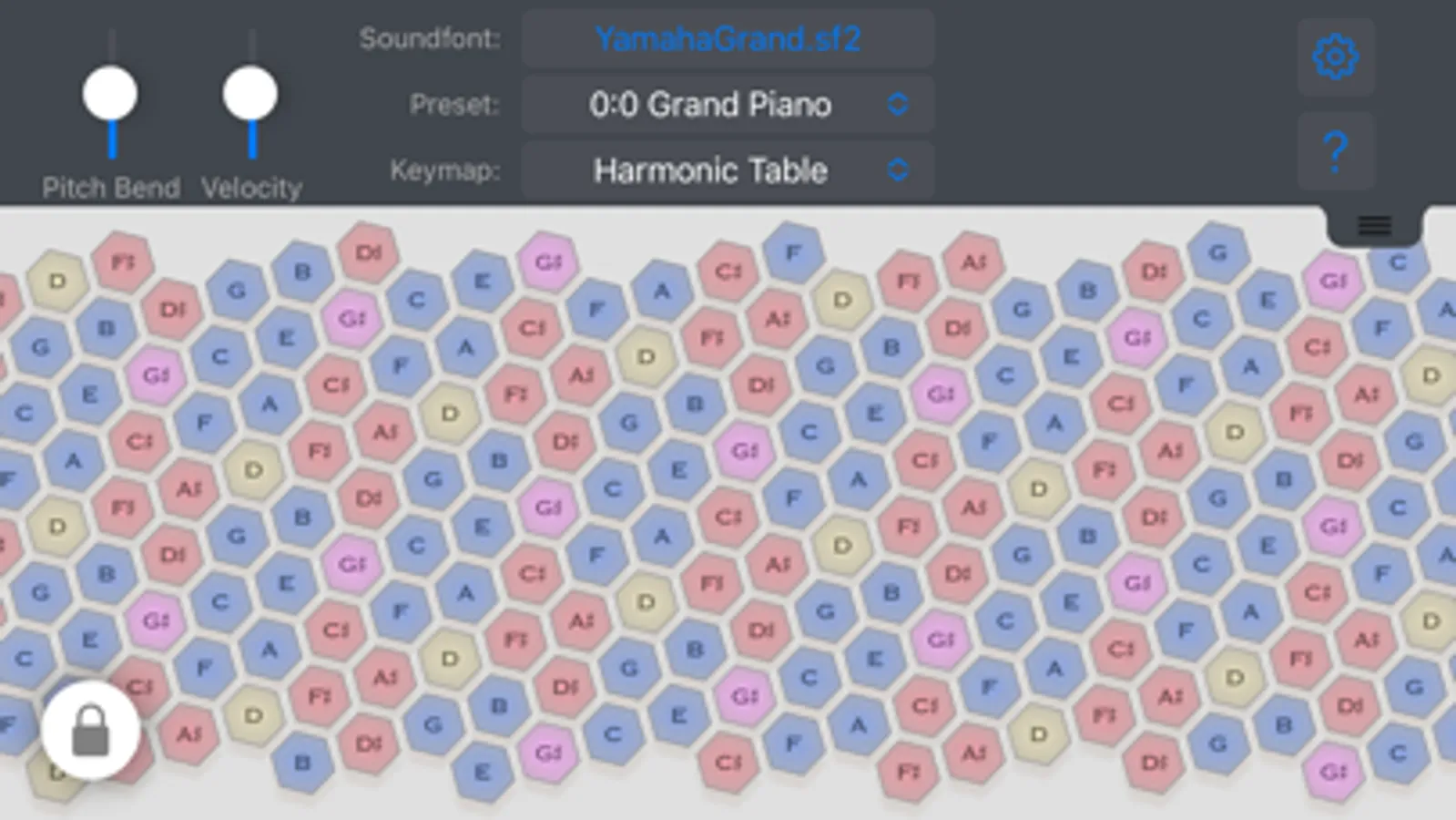Click the Preset: label
Image resolution: width=1456 pixels, height=820 pixels.
(454, 105)
